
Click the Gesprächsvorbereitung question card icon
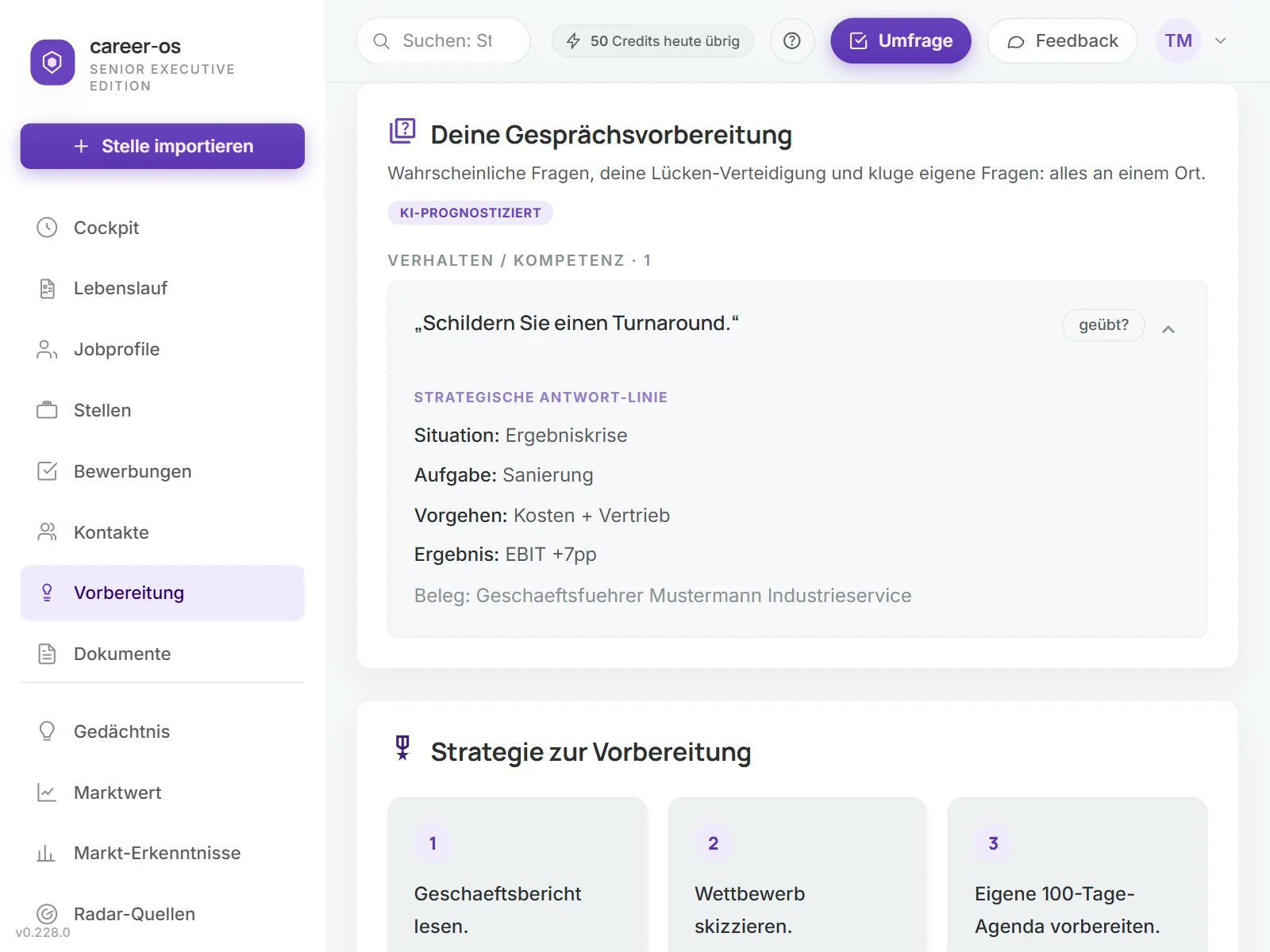tap(402, 132)
